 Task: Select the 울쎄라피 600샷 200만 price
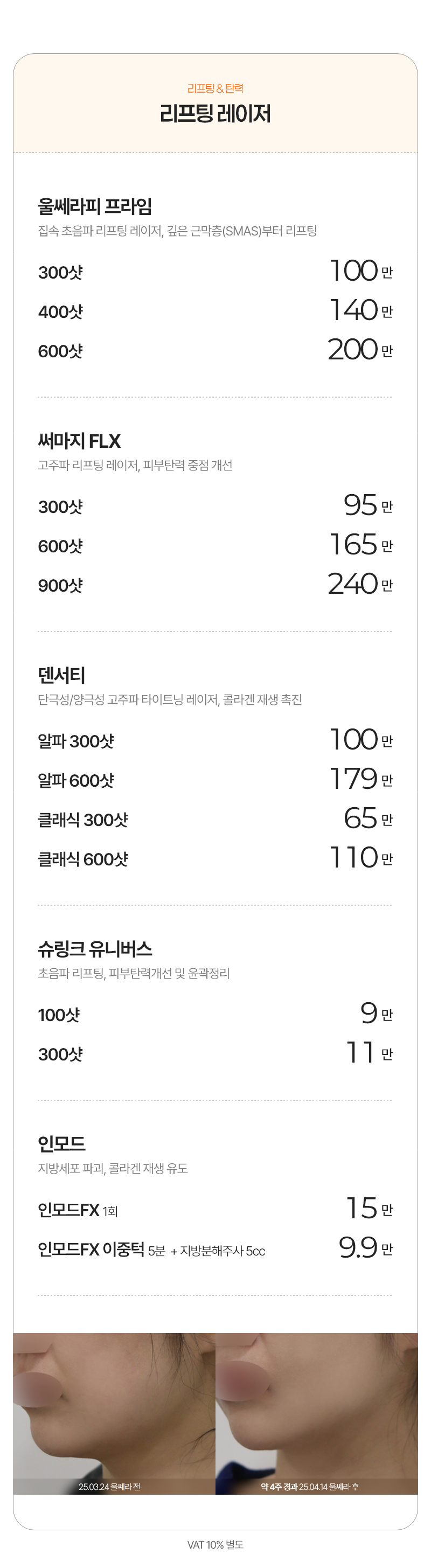[x=360, y=349]
